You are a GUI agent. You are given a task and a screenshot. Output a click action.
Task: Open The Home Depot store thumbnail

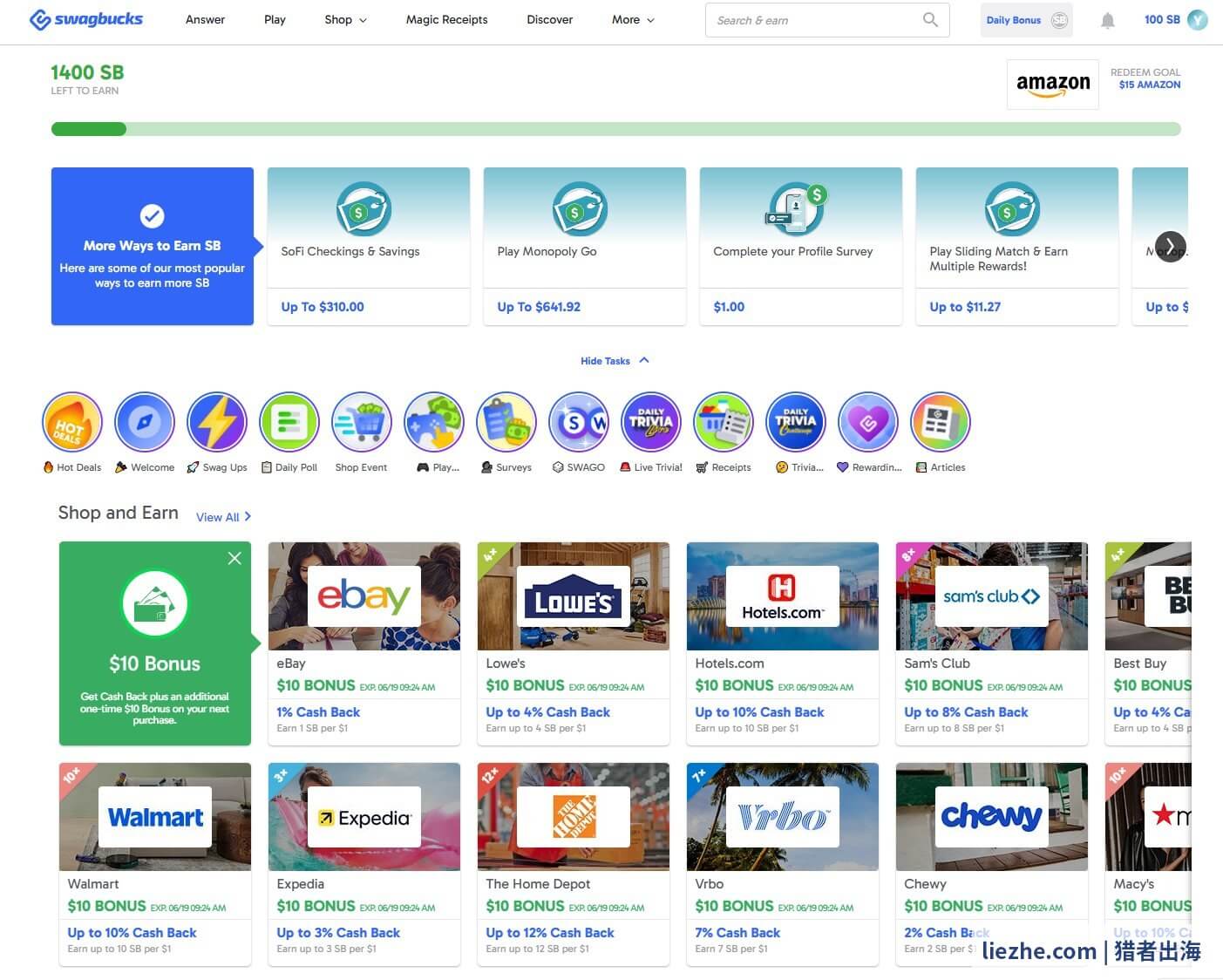point(574,817)
